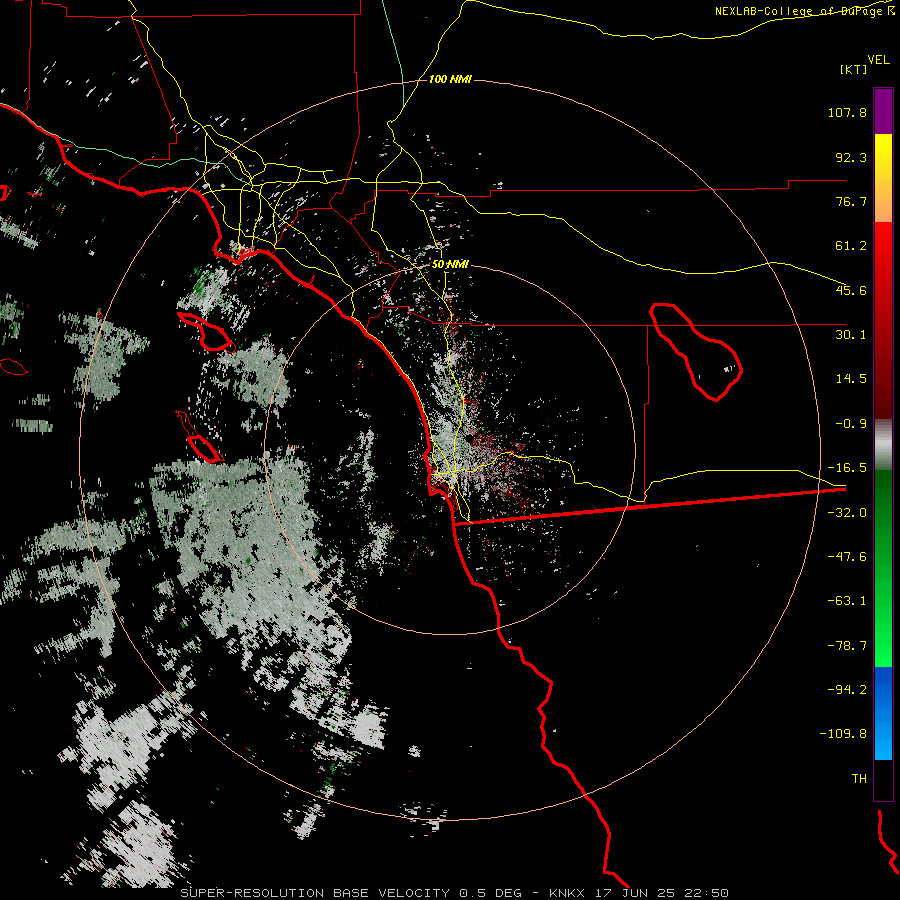Screen dimensions: 900x900
Task: Click the 14.5 legend value
Action: click(851, 379)
